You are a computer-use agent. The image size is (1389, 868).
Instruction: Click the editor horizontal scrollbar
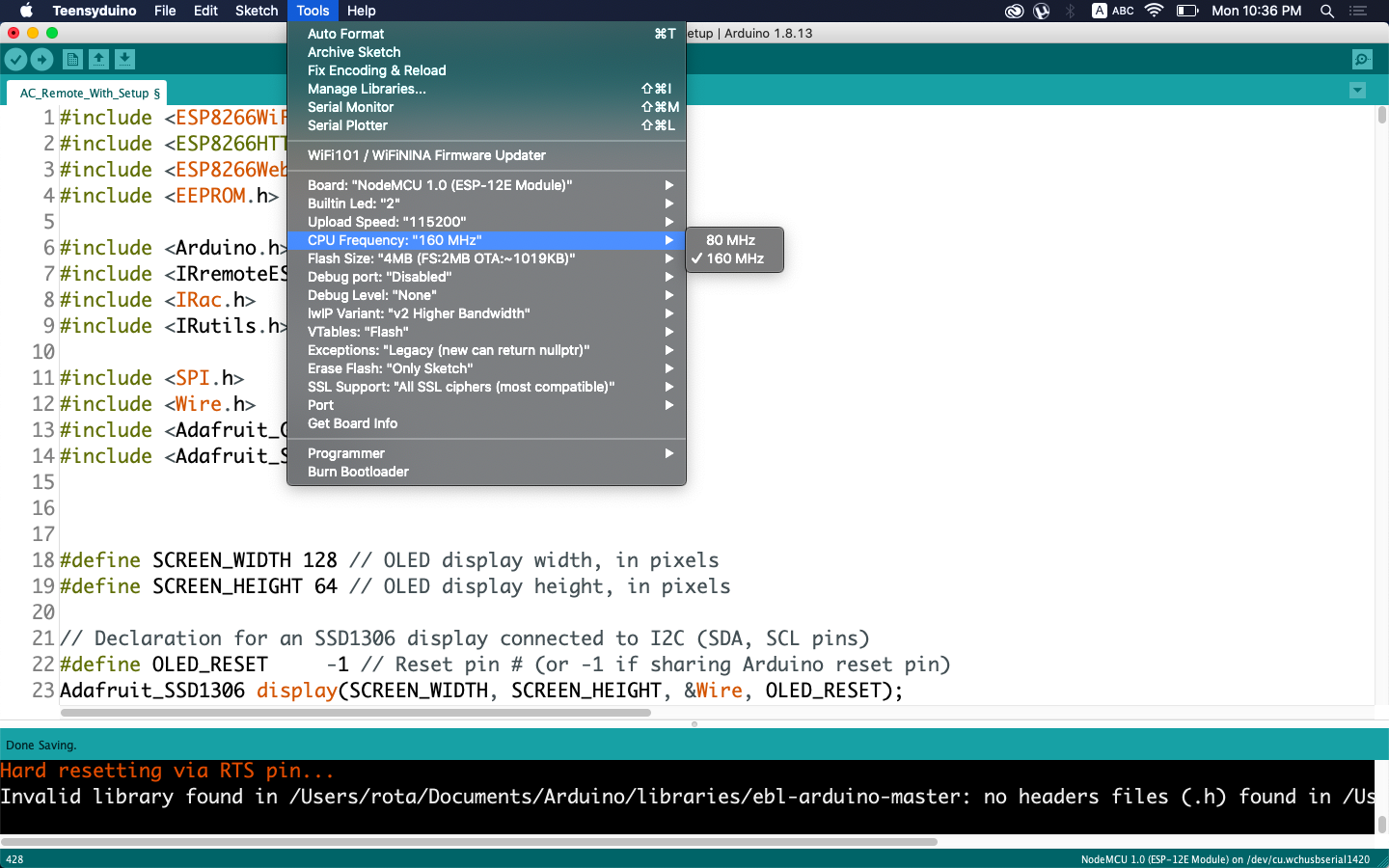pyautogui.click(x=355, y=713)
